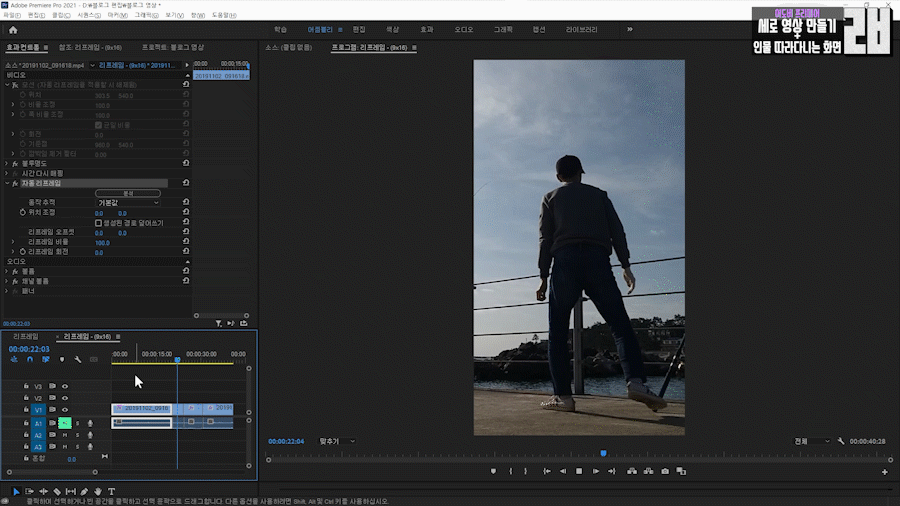Click the Export Frame camera icon
The image size is (900, 506).
coord(665,471)
